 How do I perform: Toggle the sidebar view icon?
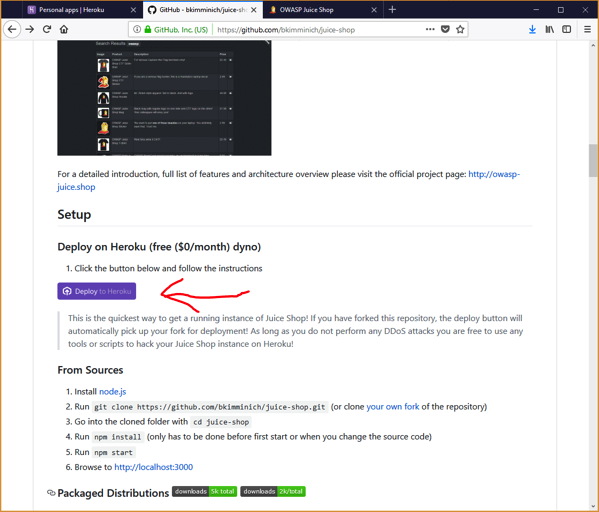[567, 29]
